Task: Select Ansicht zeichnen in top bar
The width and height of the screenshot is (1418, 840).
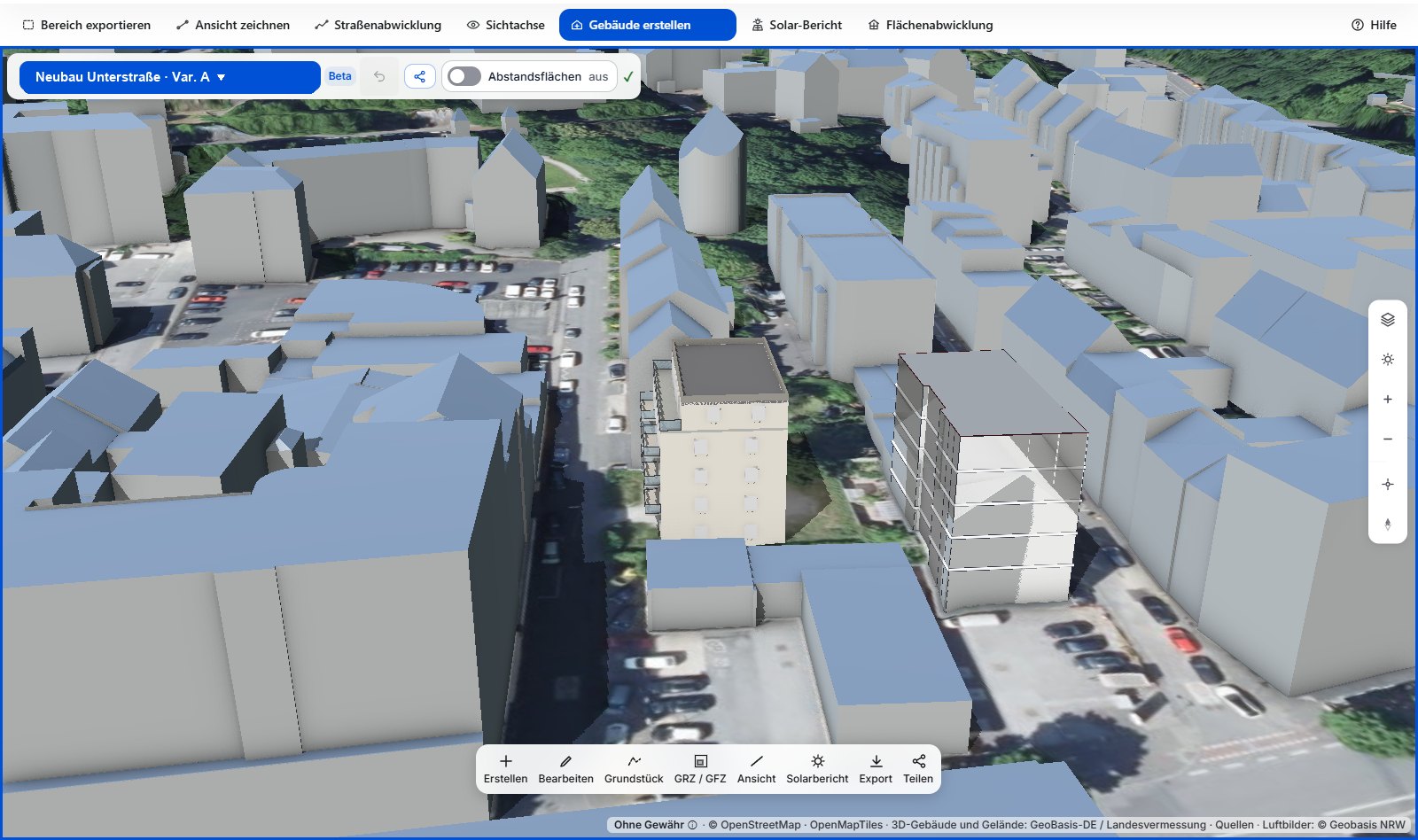Action: tap(233, 25)
